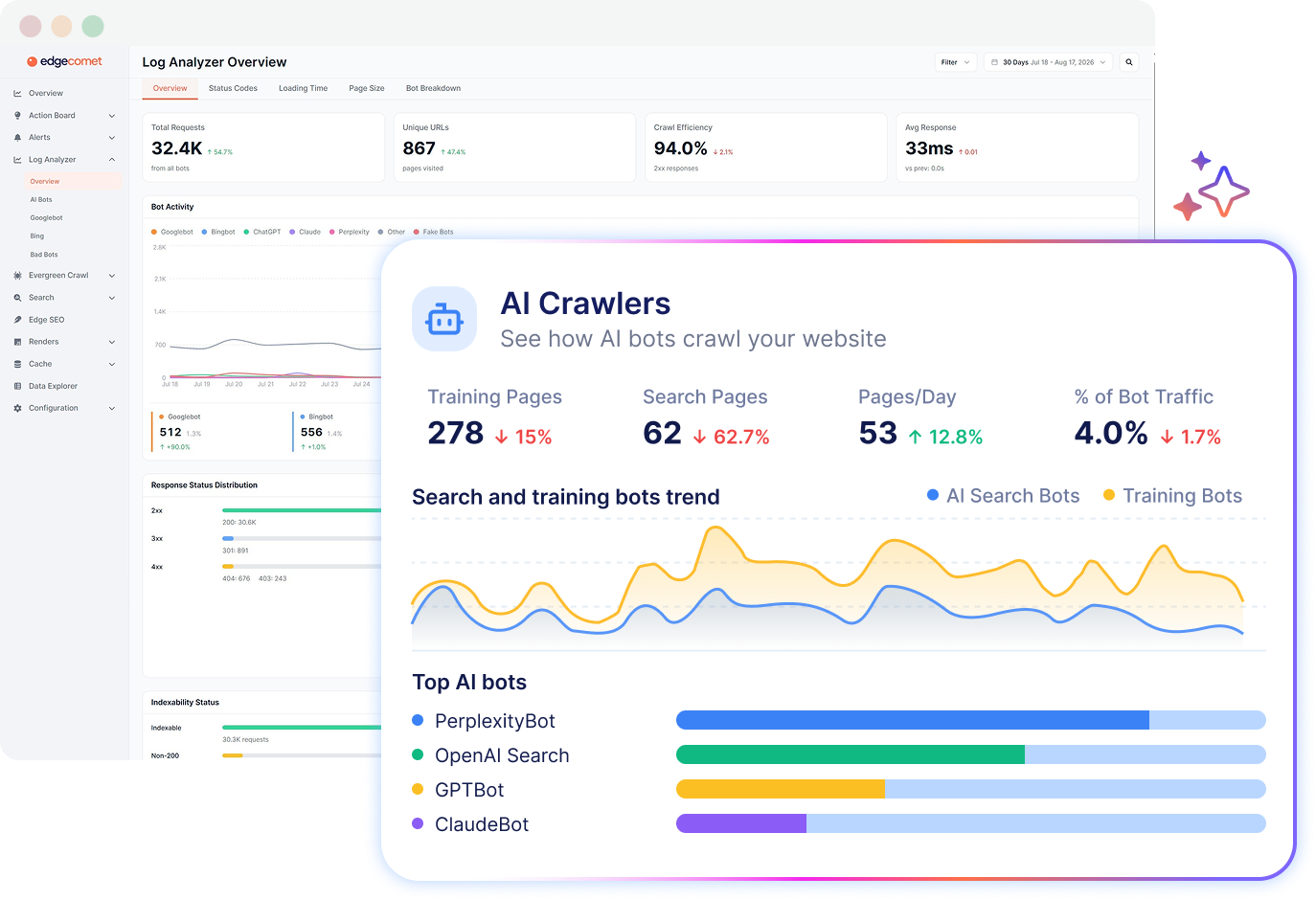Expand the Alerts chevron in sidebar
This screenshot has width=1316, height=900.
click(112, 138)
